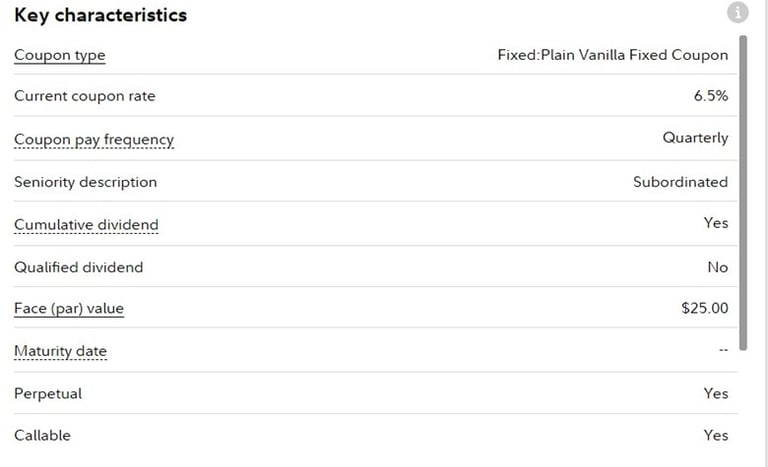The height and width of the screenshot is (467, 768).
Task: Open the Face (par) value definition
Action: point(69,308)
